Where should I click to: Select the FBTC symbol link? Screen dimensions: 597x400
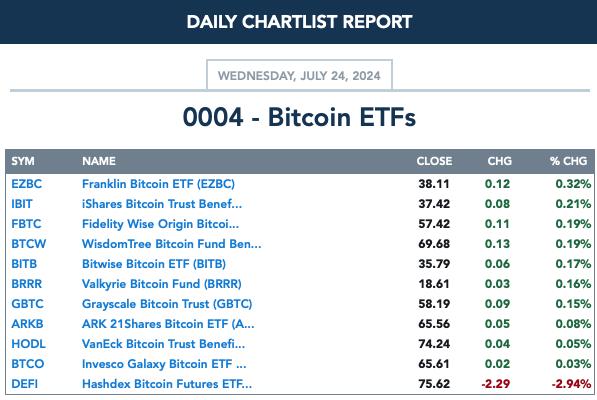pos(26,224)
